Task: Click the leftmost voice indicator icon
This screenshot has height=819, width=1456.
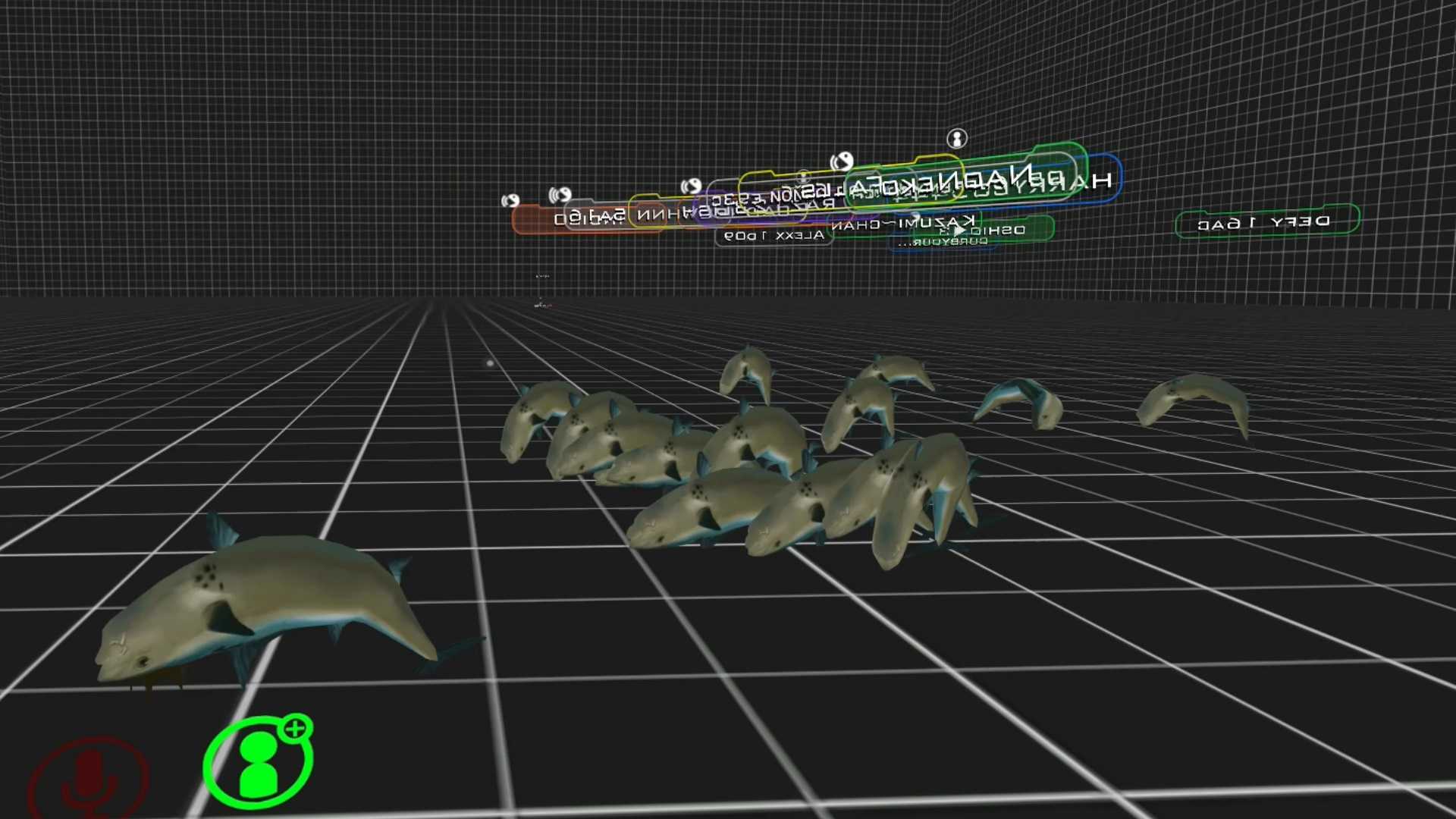Action: 510,200
